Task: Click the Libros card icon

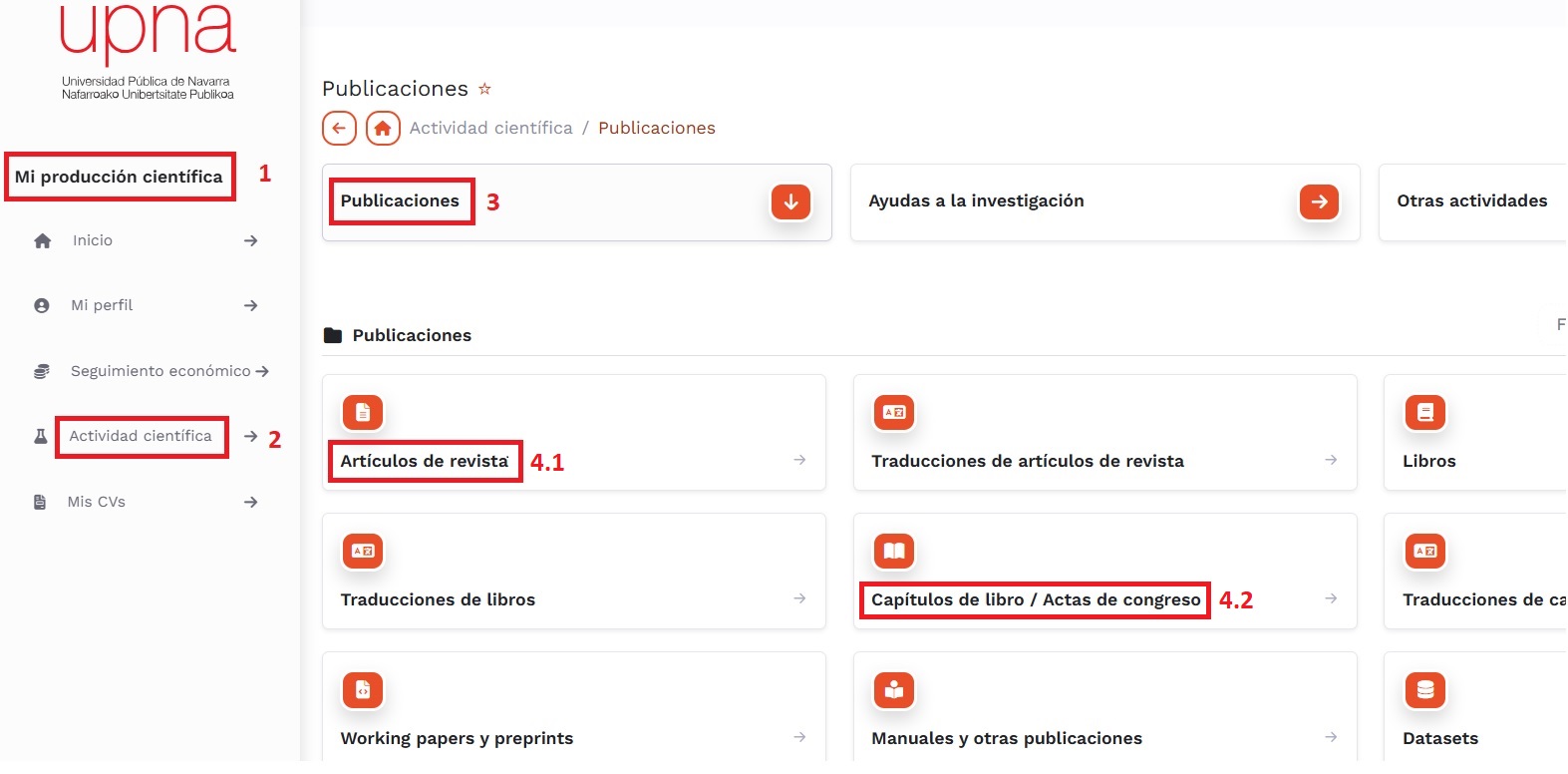Action: pyautogui.click(x=1424, y=413)
